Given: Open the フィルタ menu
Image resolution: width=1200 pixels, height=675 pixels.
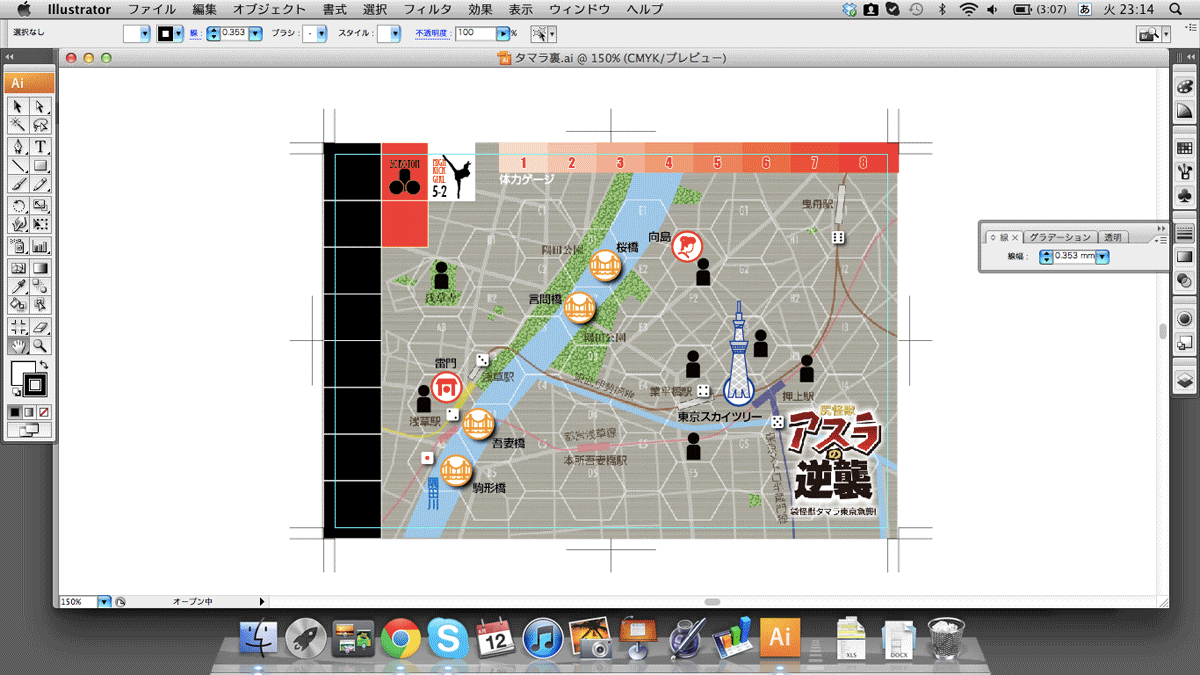Looking at the screenshot, I should click(x=427, y=9).
